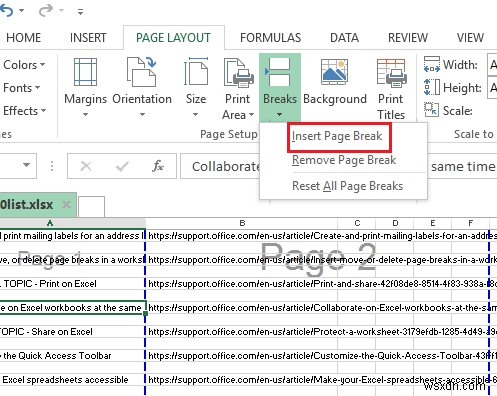Expand the theme Colors dropdown
The height and width of the screenshot is (396, 497).
pyautogui.click(x=24, y=65)
